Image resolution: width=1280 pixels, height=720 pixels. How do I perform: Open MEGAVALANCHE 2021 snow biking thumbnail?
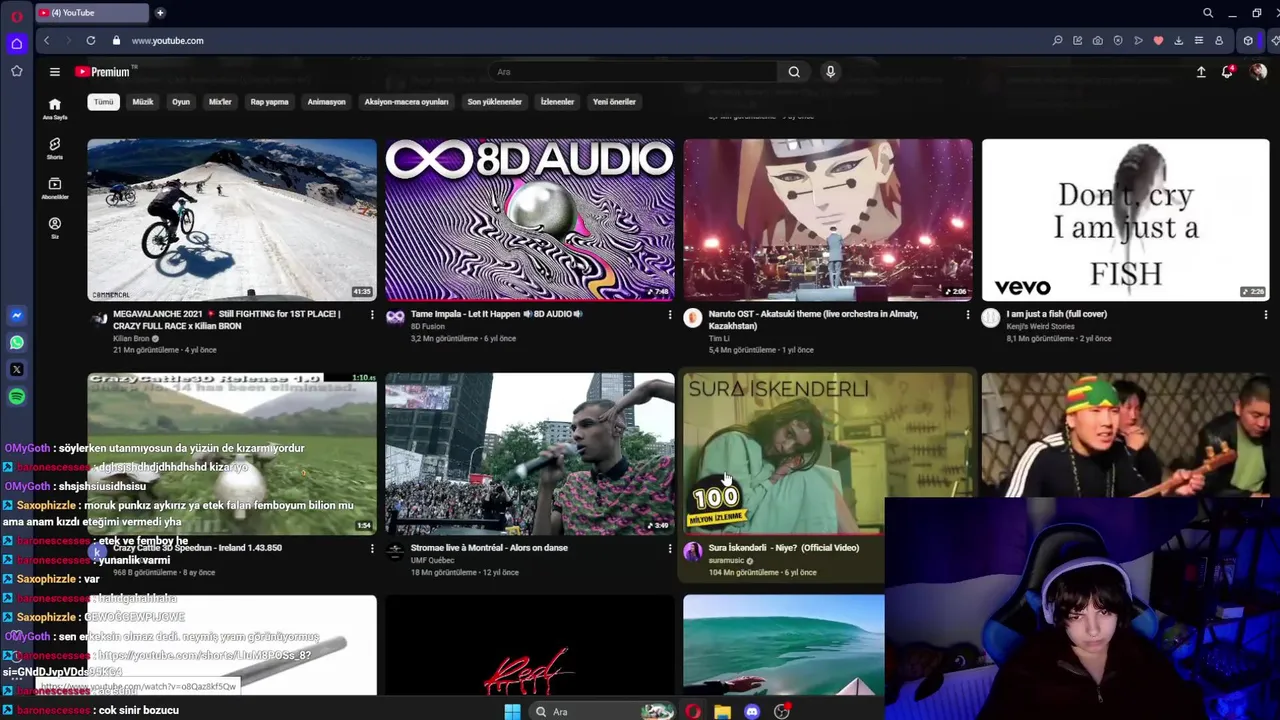[232, 220]
